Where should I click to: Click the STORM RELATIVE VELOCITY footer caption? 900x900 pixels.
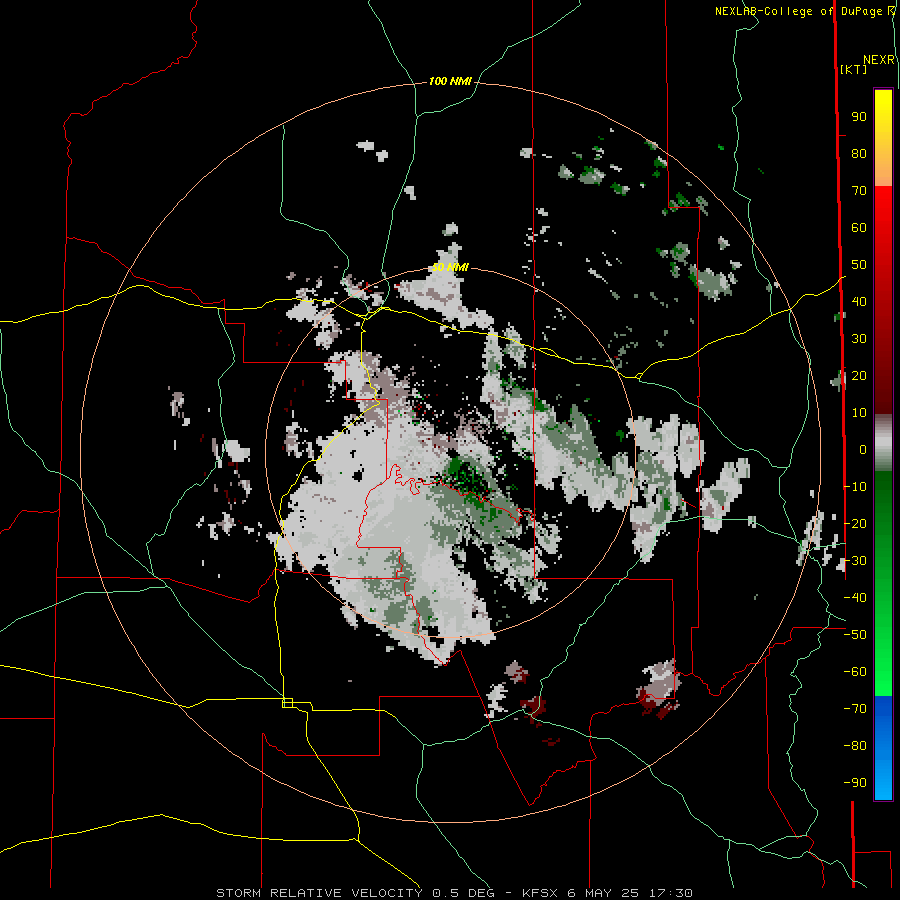point(454,893)
